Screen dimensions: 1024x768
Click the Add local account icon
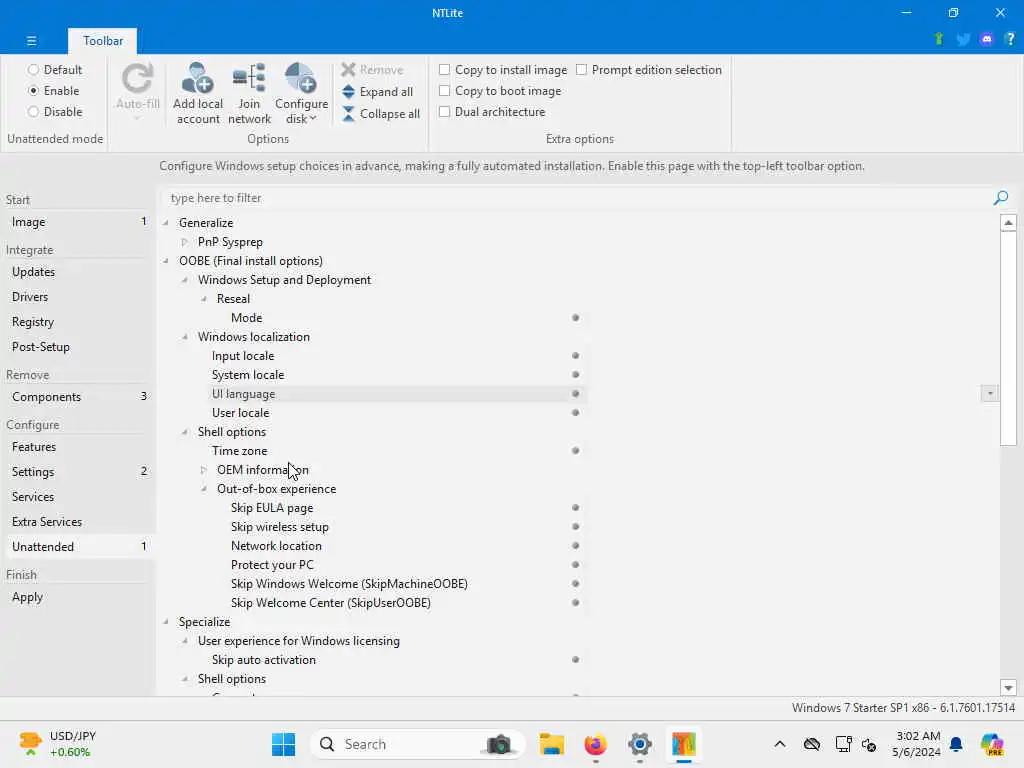coord(197,78)
